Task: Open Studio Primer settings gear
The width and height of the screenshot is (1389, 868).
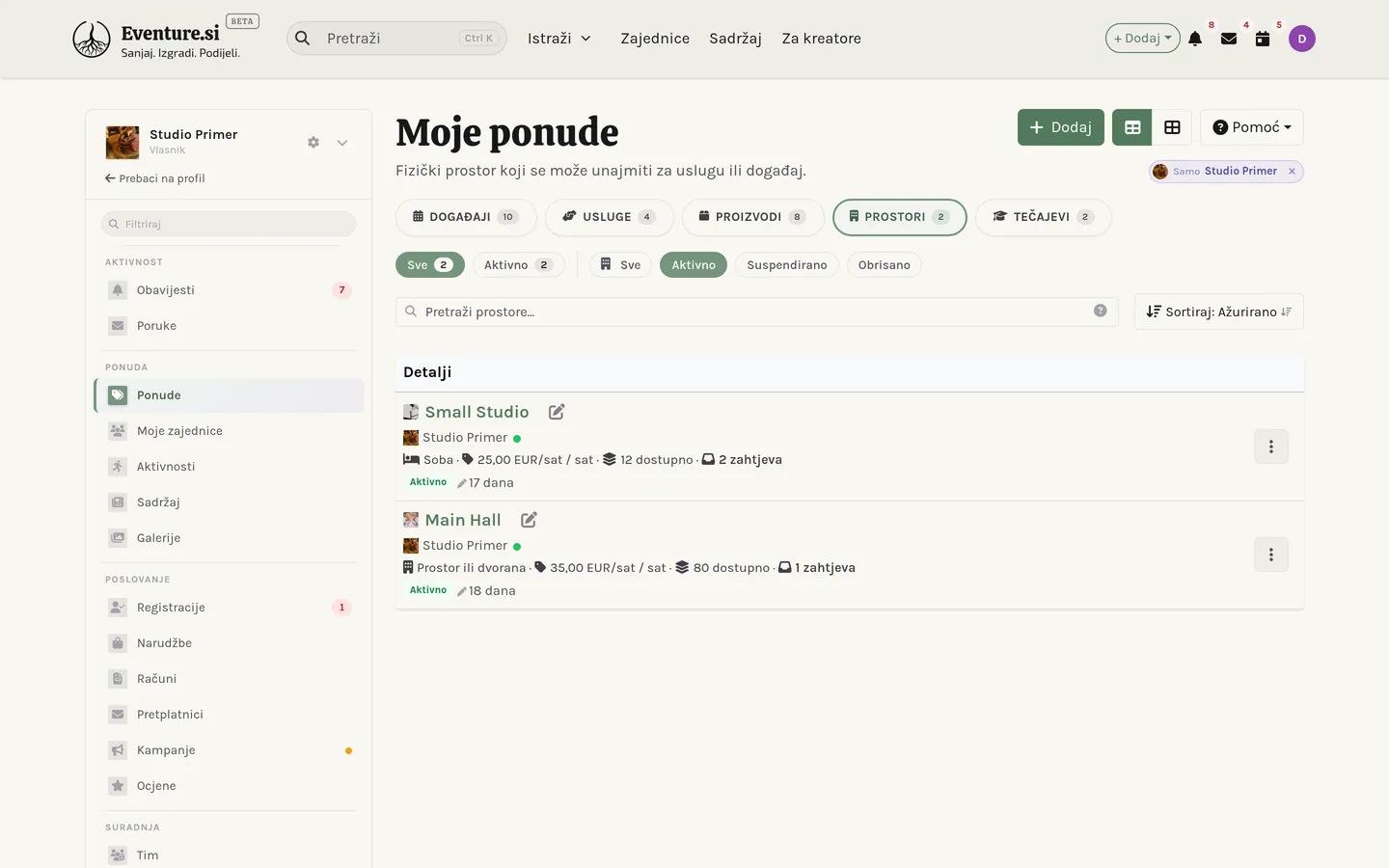Action: point(313,142)
